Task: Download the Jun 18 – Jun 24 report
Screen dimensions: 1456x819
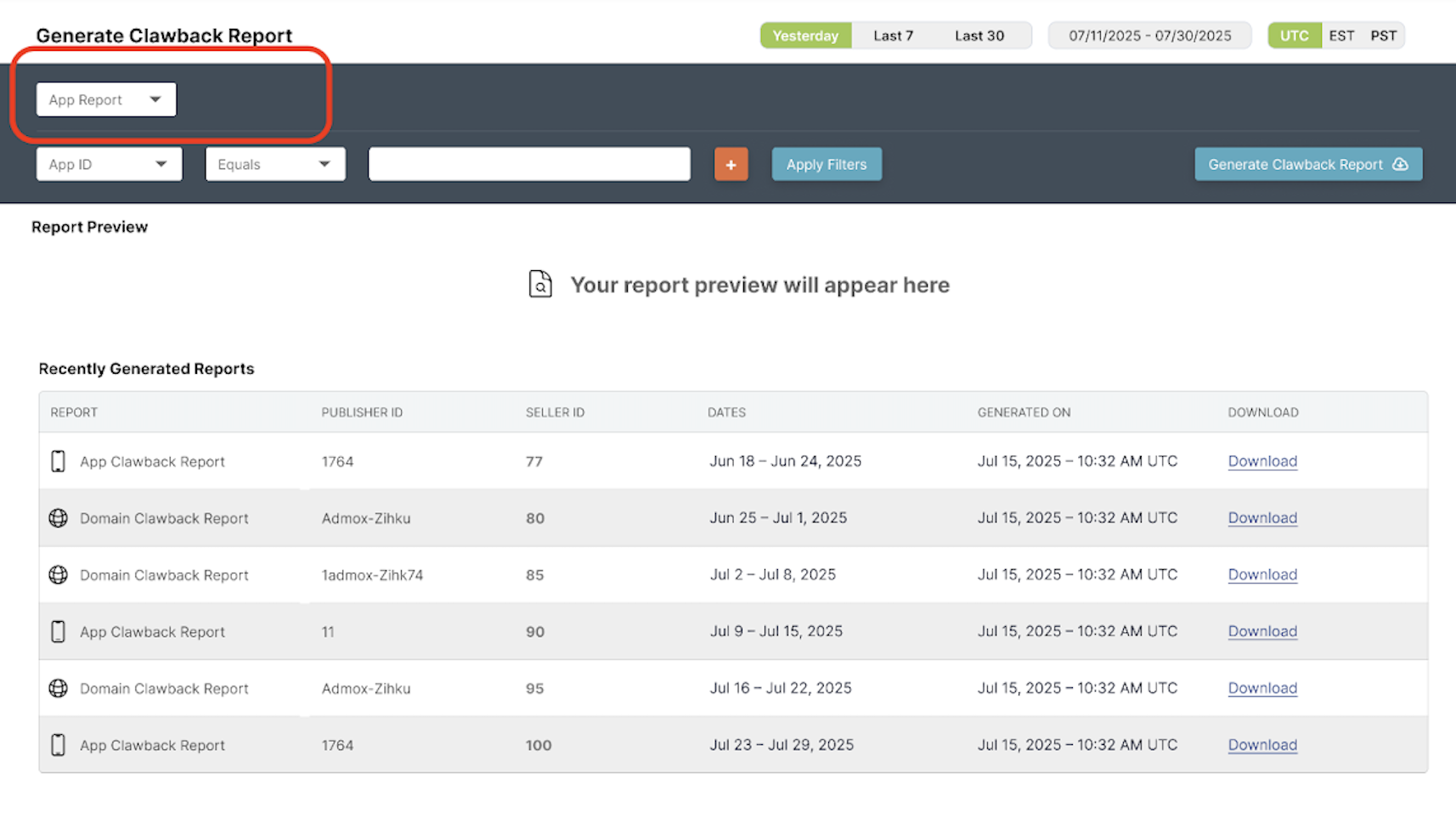Action: 1262,461
